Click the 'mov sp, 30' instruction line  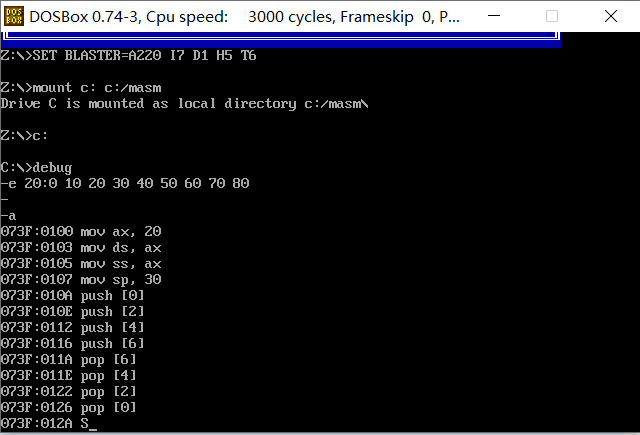coord(81,280)
